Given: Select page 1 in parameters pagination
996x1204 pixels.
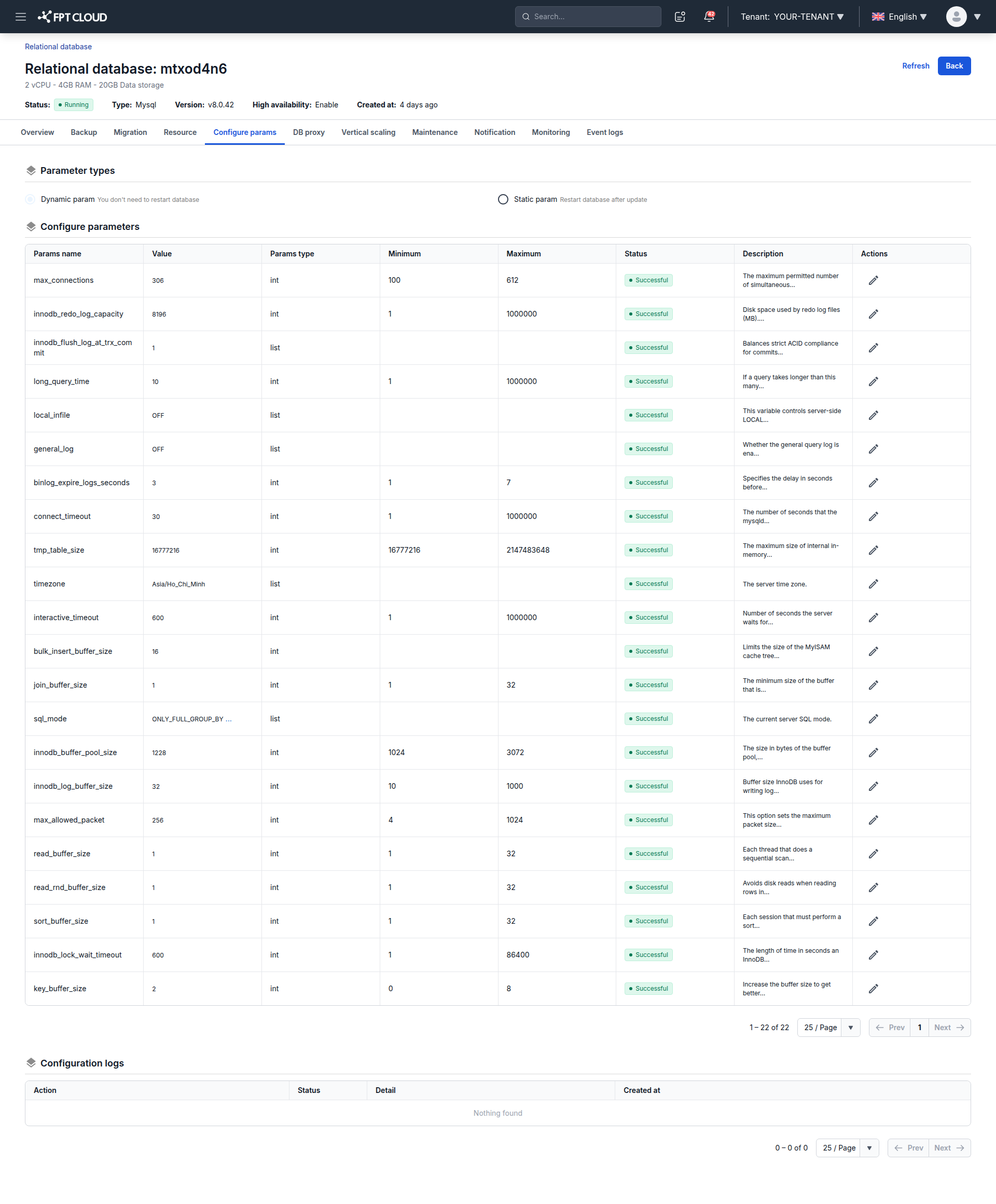Looking at the screenshot, I should click(x=919, y=1028).
